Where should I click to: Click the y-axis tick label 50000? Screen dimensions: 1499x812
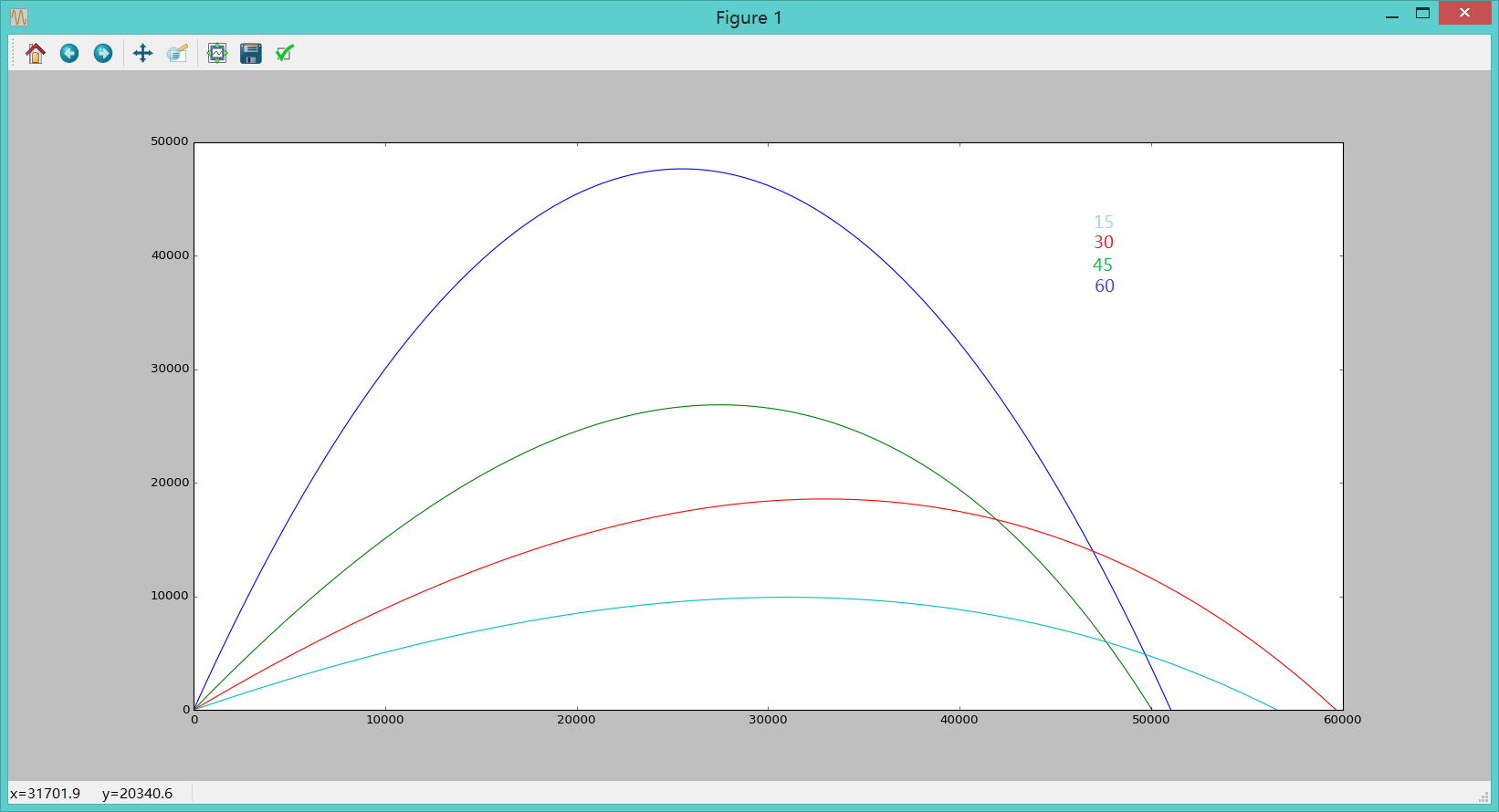tap(170, 141)
